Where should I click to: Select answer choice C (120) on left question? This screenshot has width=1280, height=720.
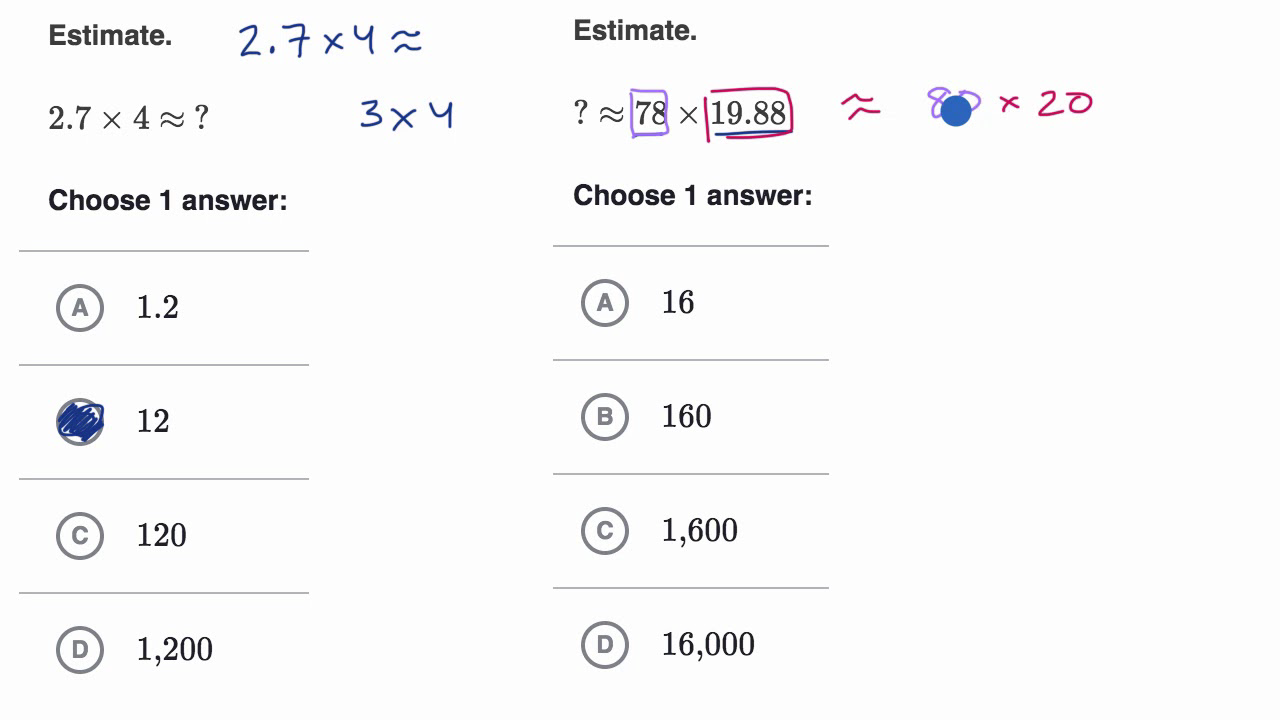[80, 536]
